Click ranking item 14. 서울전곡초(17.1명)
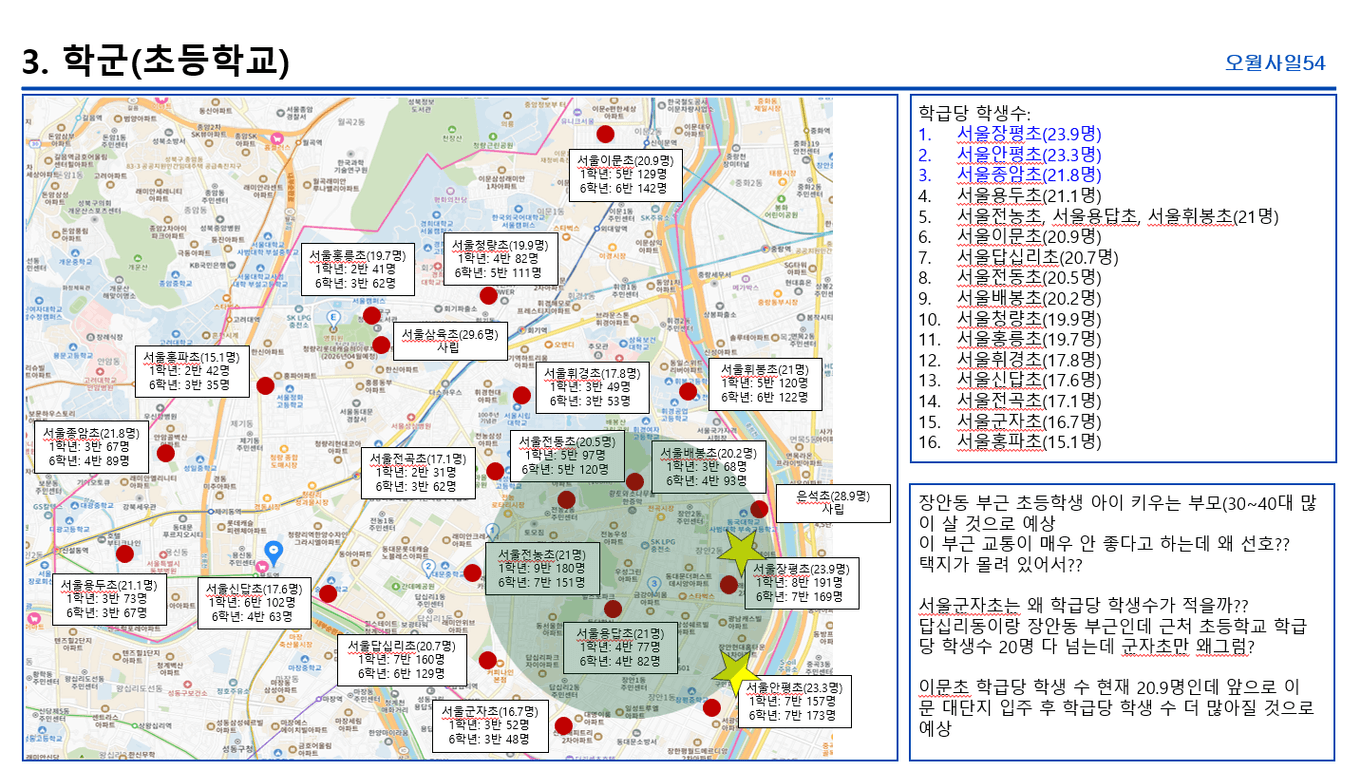Viewport: 1361px width, 766px height. point(1009,400)
